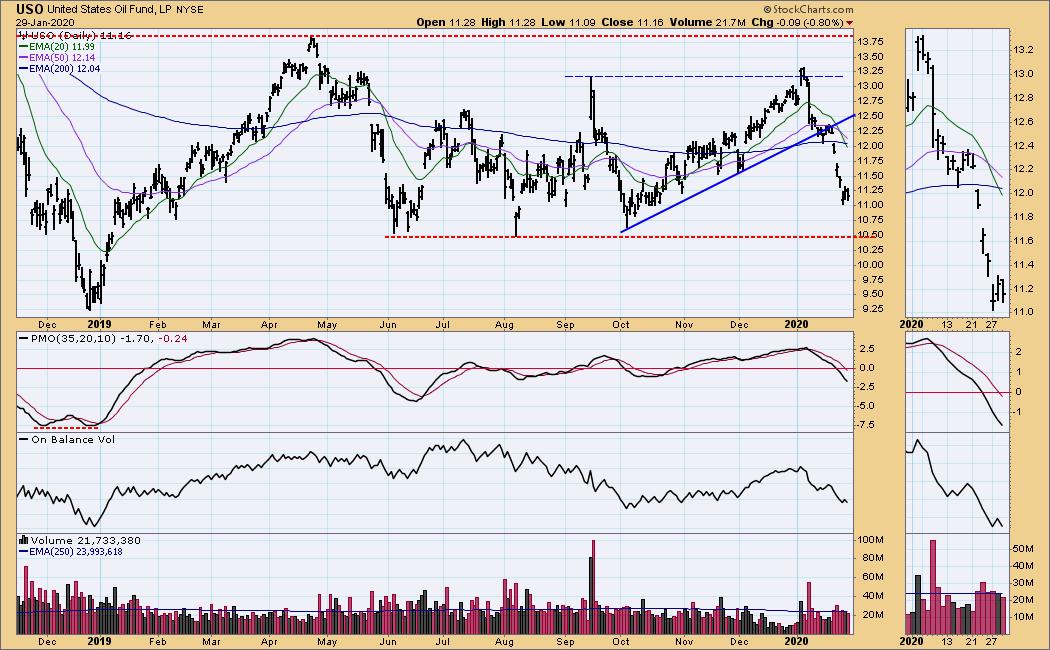Click the Sep marker below the price chart
The height and width of the screenshot is (650, 1050).
(x=566, y=325)
